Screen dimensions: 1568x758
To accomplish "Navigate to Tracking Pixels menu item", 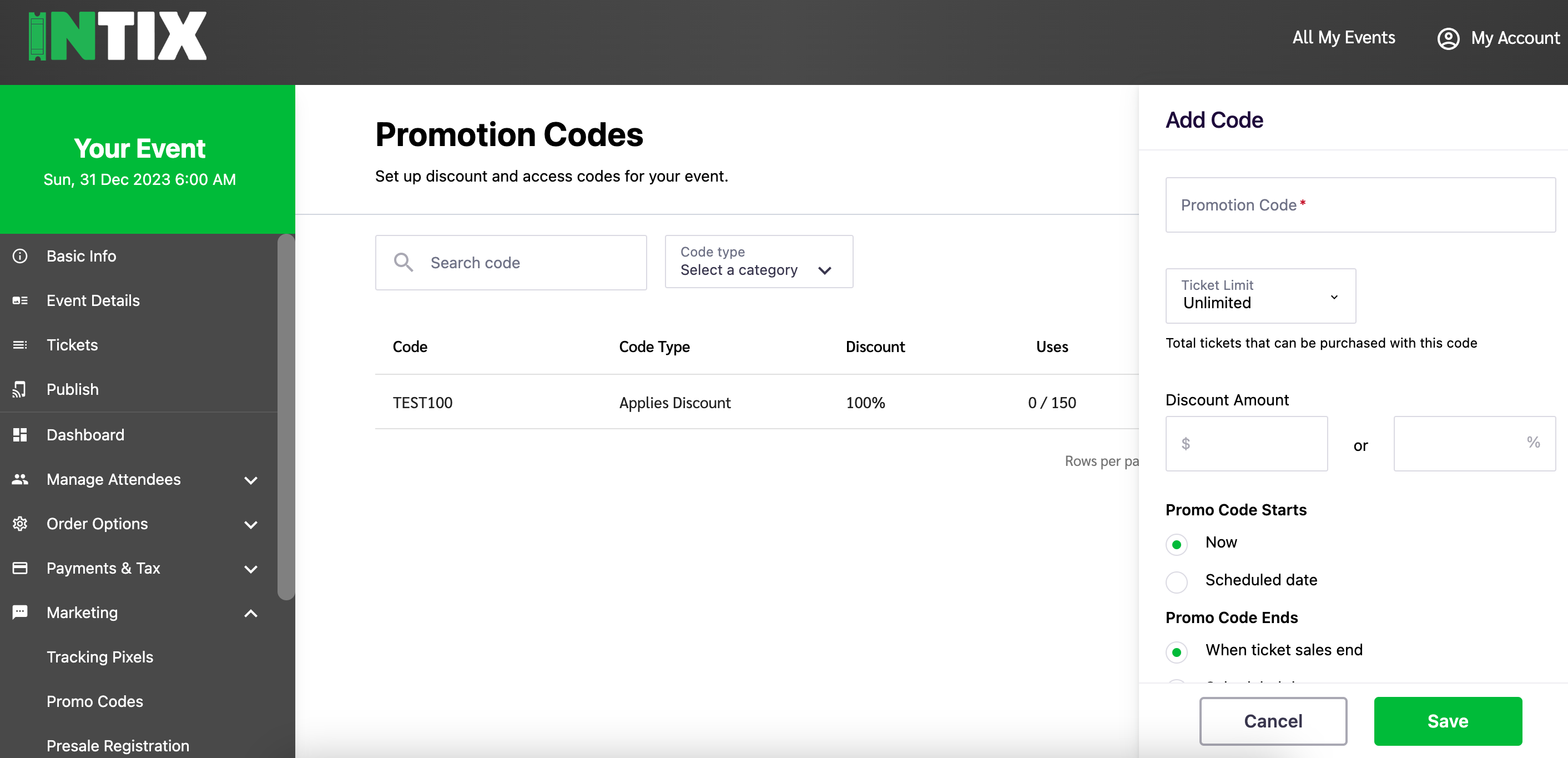I will pyautogui.click(x=100, y=657).
